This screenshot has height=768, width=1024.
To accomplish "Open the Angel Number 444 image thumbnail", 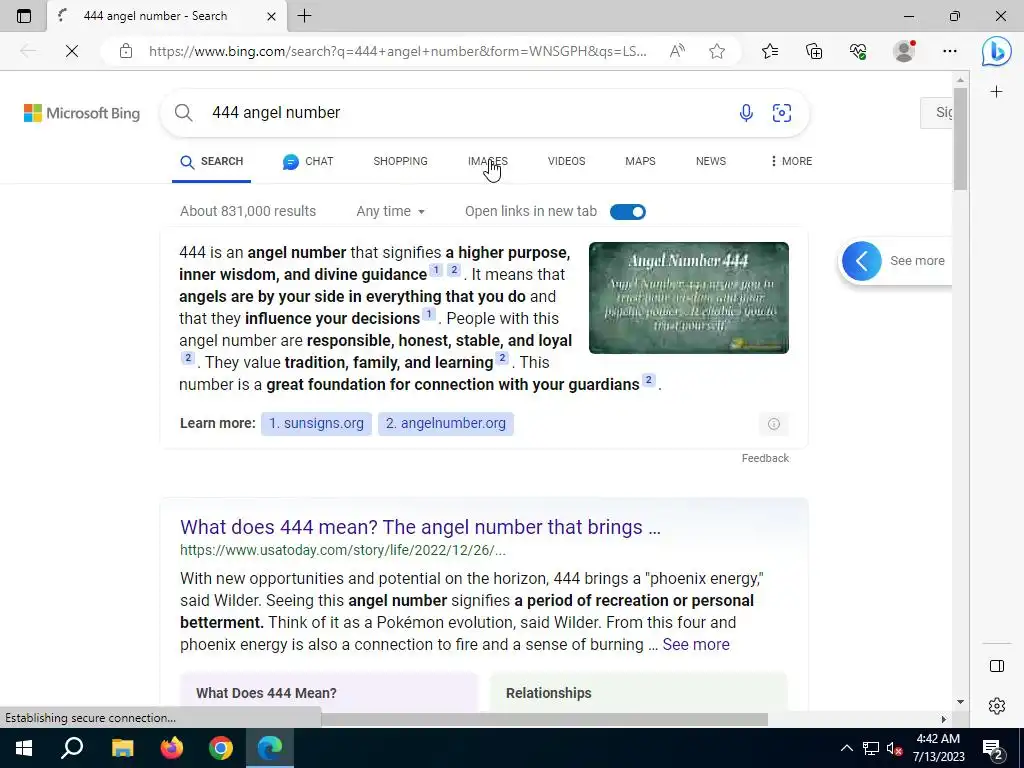I will [689, 298].
